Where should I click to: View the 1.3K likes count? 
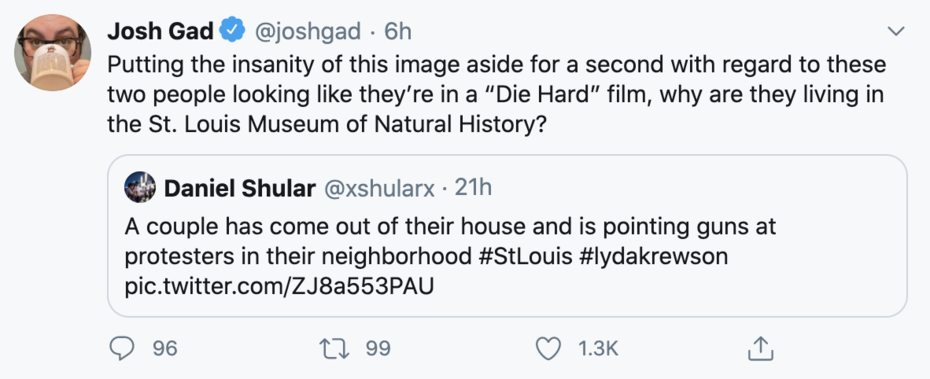pos(598,349)
